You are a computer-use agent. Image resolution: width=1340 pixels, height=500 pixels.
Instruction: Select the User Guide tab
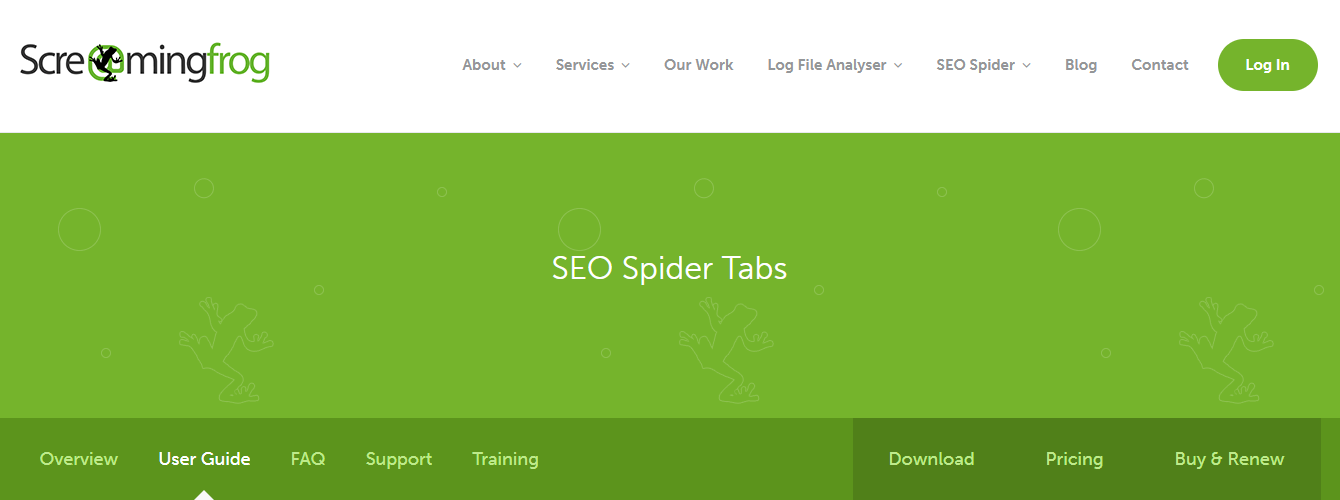204,459
